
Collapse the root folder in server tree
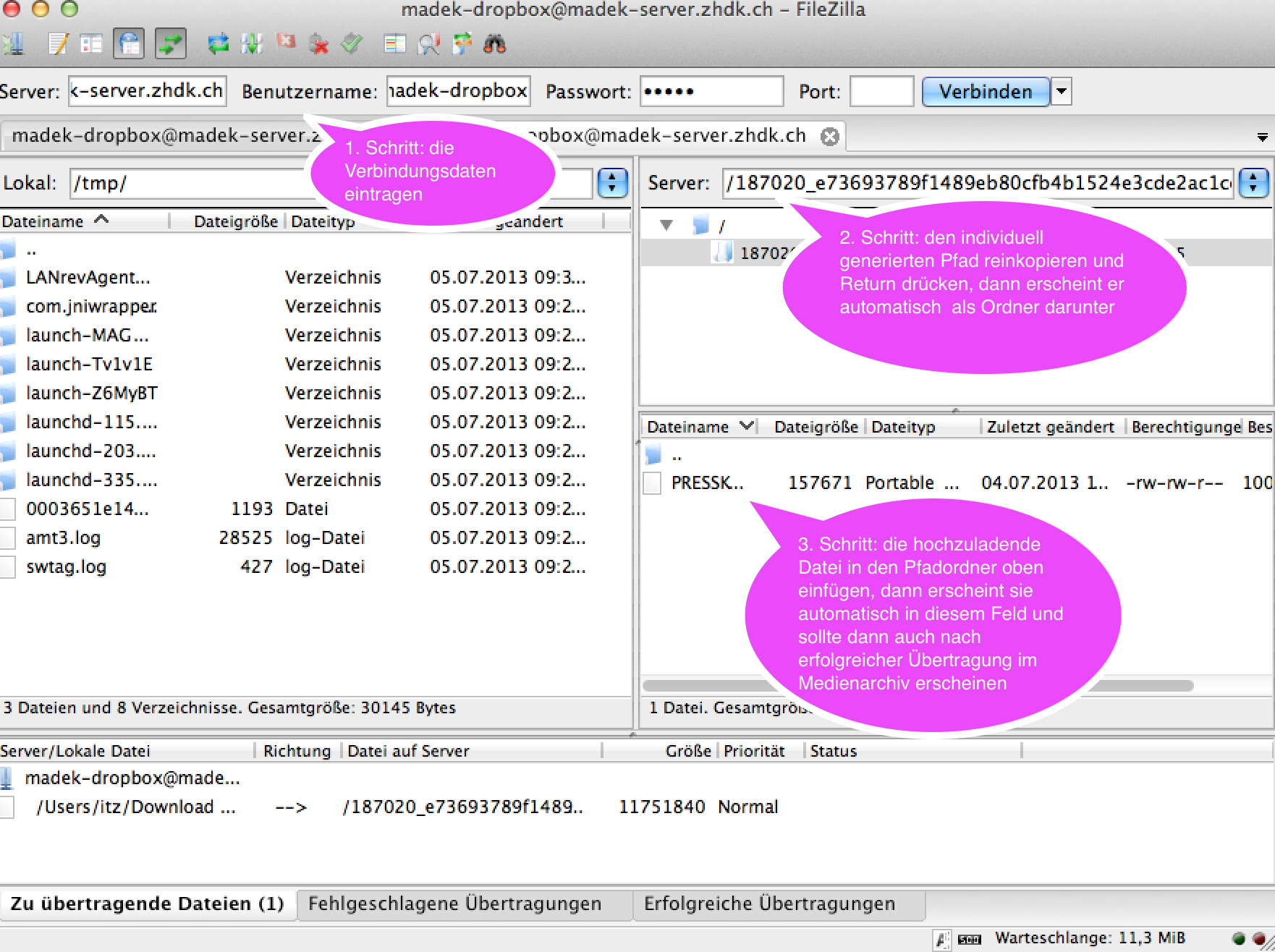pyautogui.click(x=666, y=225)
